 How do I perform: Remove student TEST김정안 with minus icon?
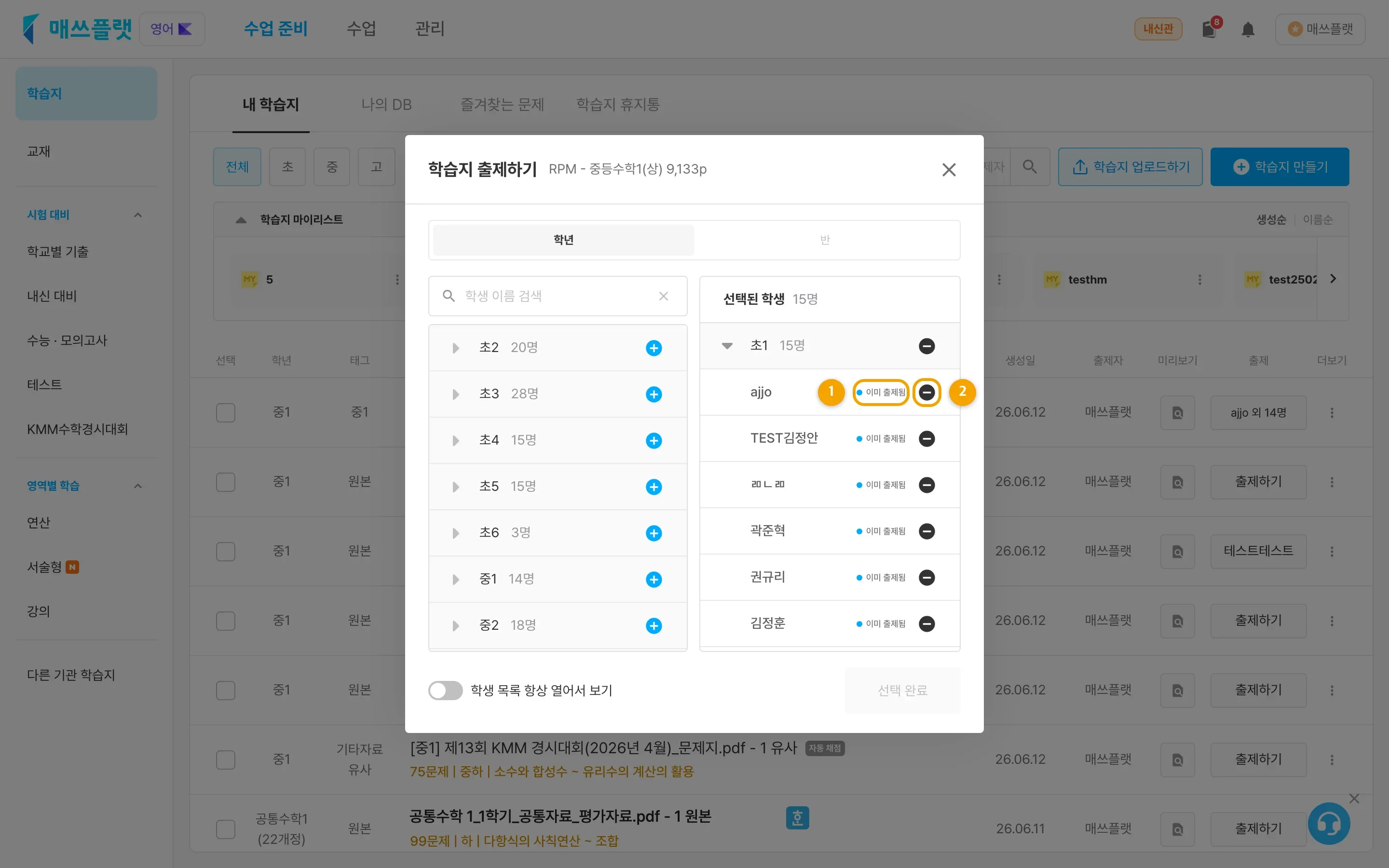(926, 439)
